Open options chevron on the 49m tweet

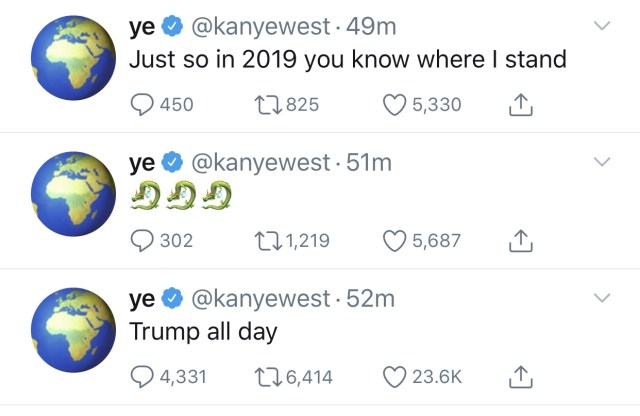click(601, 26)
